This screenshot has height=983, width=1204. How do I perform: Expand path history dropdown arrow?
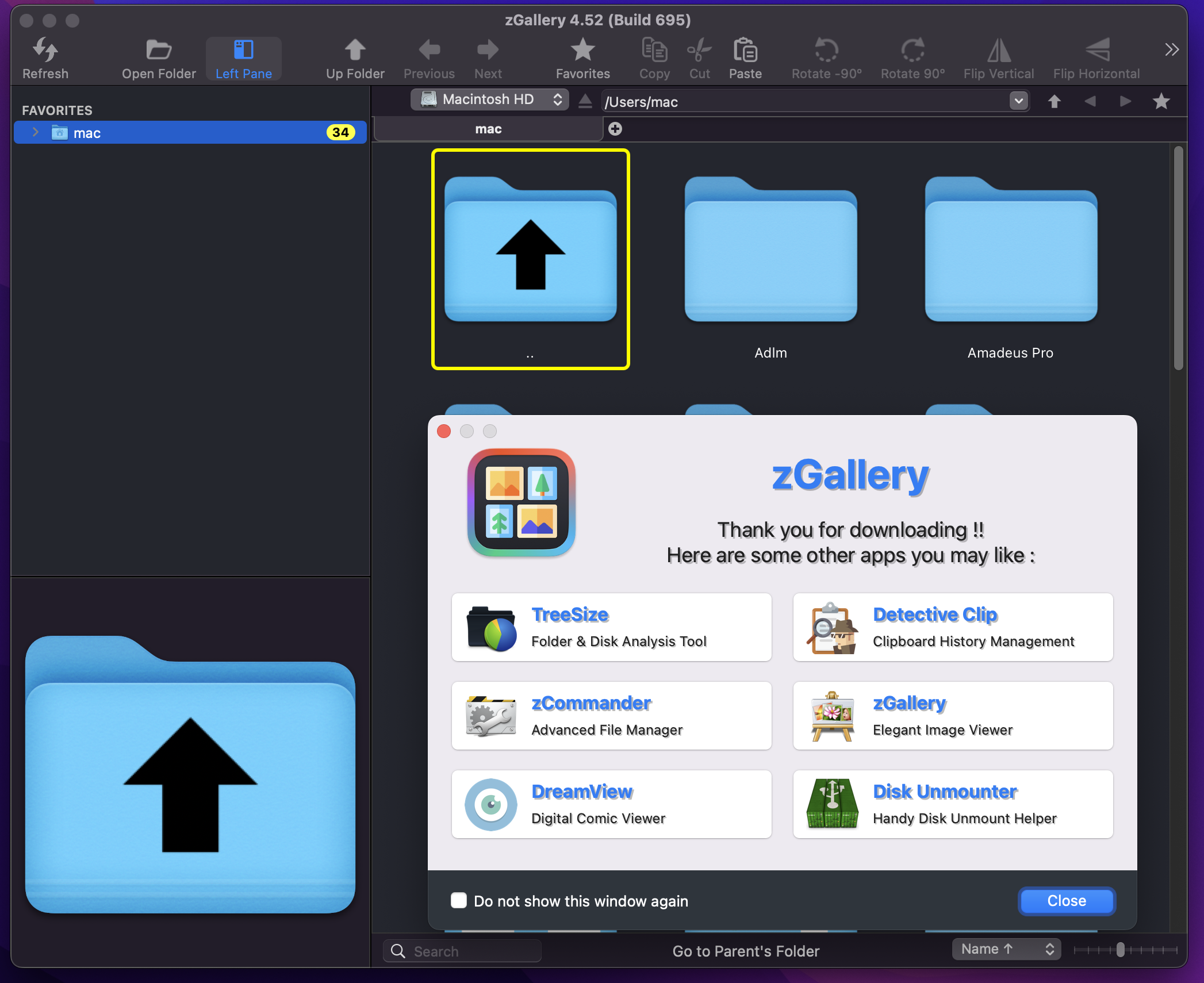click(1018, 101)
